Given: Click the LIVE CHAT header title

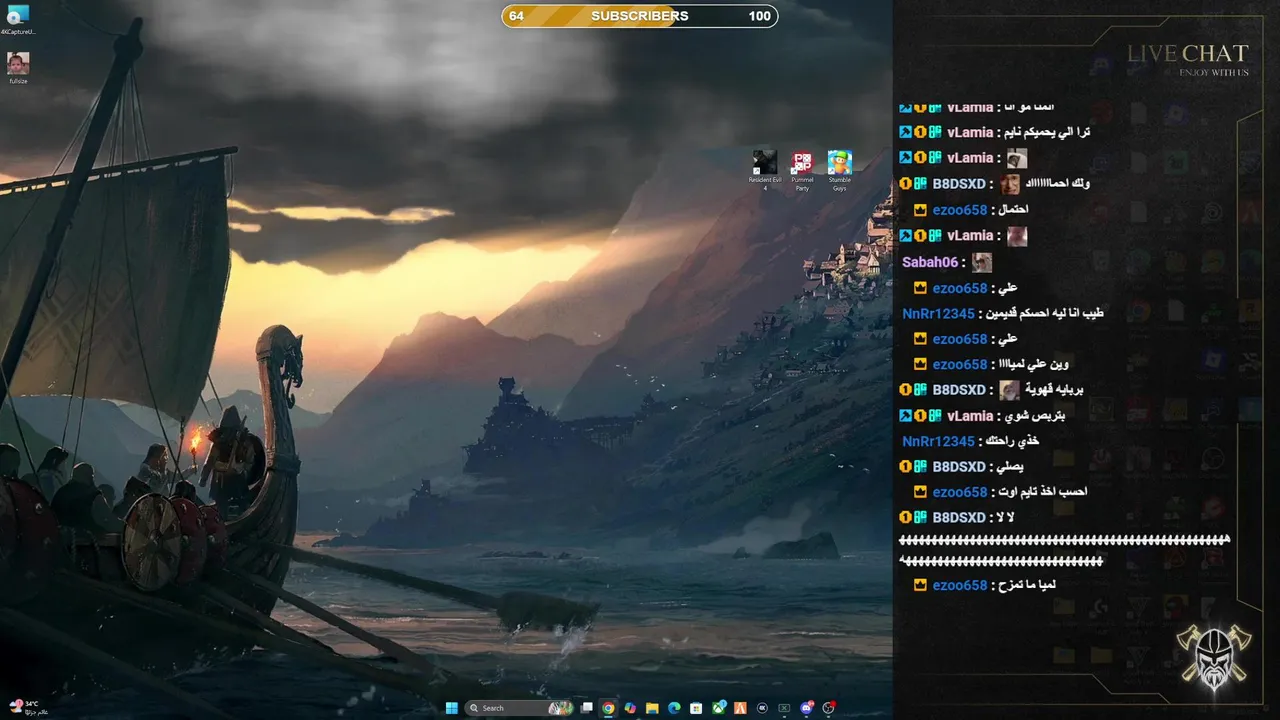Looking at the screenshot, I should [x=1188, y=53].
